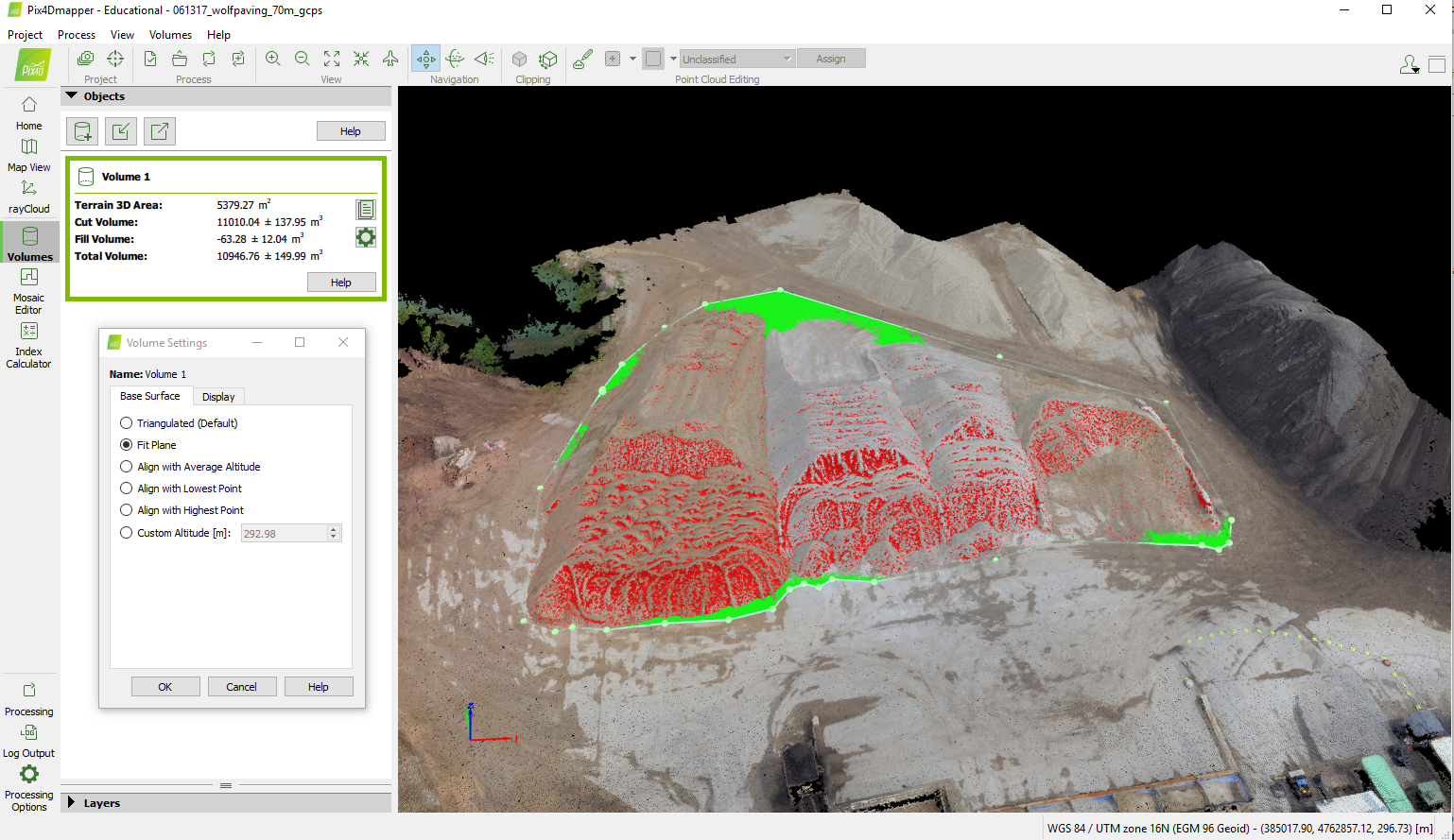Click the edit densified point cloud brush icon
The width and height of the screenshot is (1454, 840).
pyautogui.click(x=583, y=59)
